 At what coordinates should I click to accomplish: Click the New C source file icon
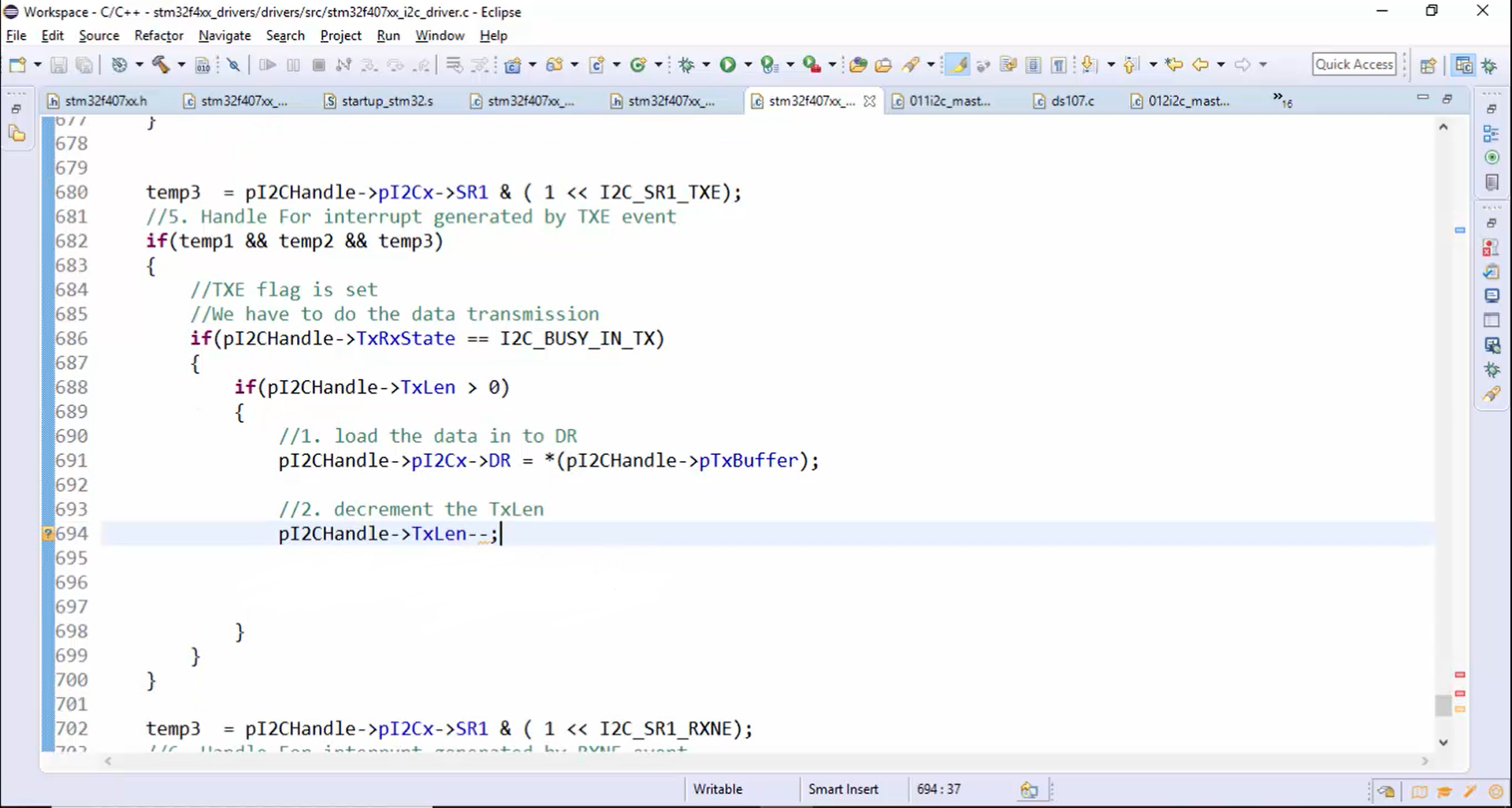coord(596,65)
